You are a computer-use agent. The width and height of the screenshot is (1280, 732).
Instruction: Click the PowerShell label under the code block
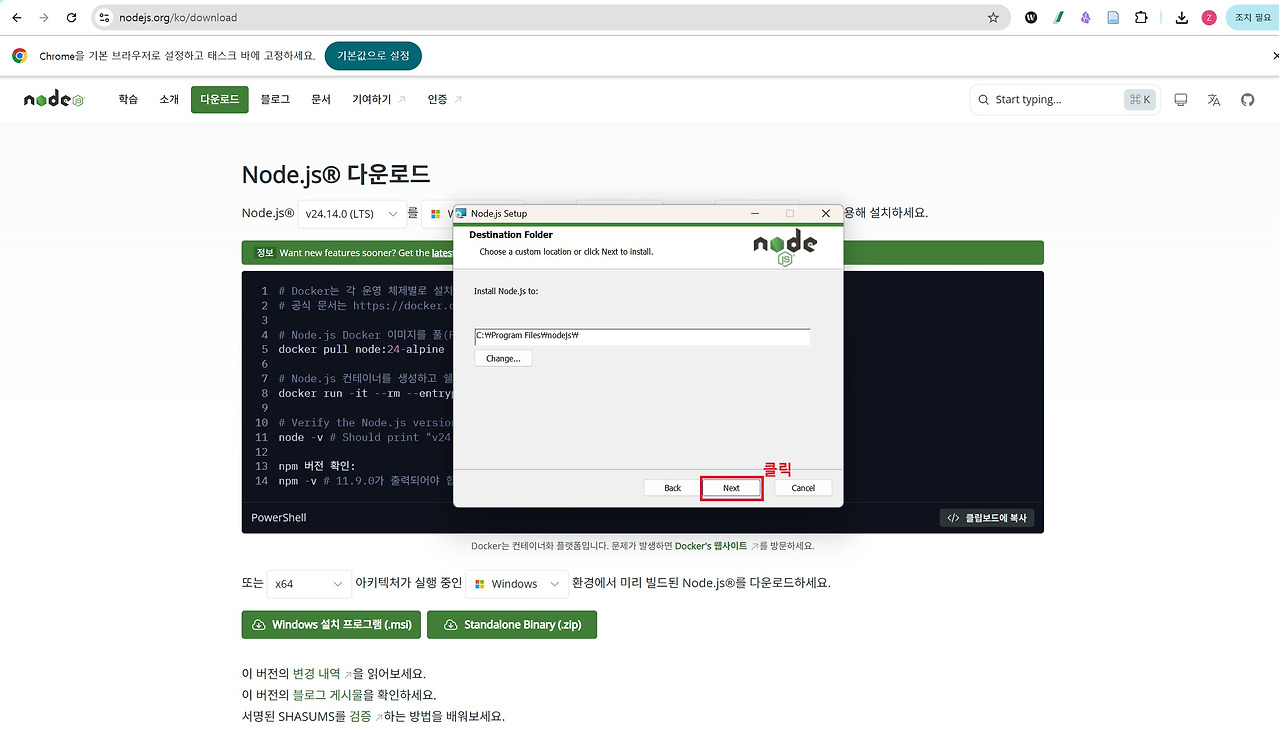pyautogui.click(x=279, y=518)
